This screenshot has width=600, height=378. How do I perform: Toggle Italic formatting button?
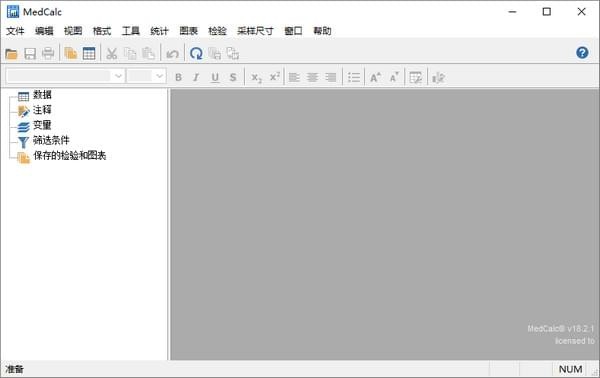(x=196, y=77)
